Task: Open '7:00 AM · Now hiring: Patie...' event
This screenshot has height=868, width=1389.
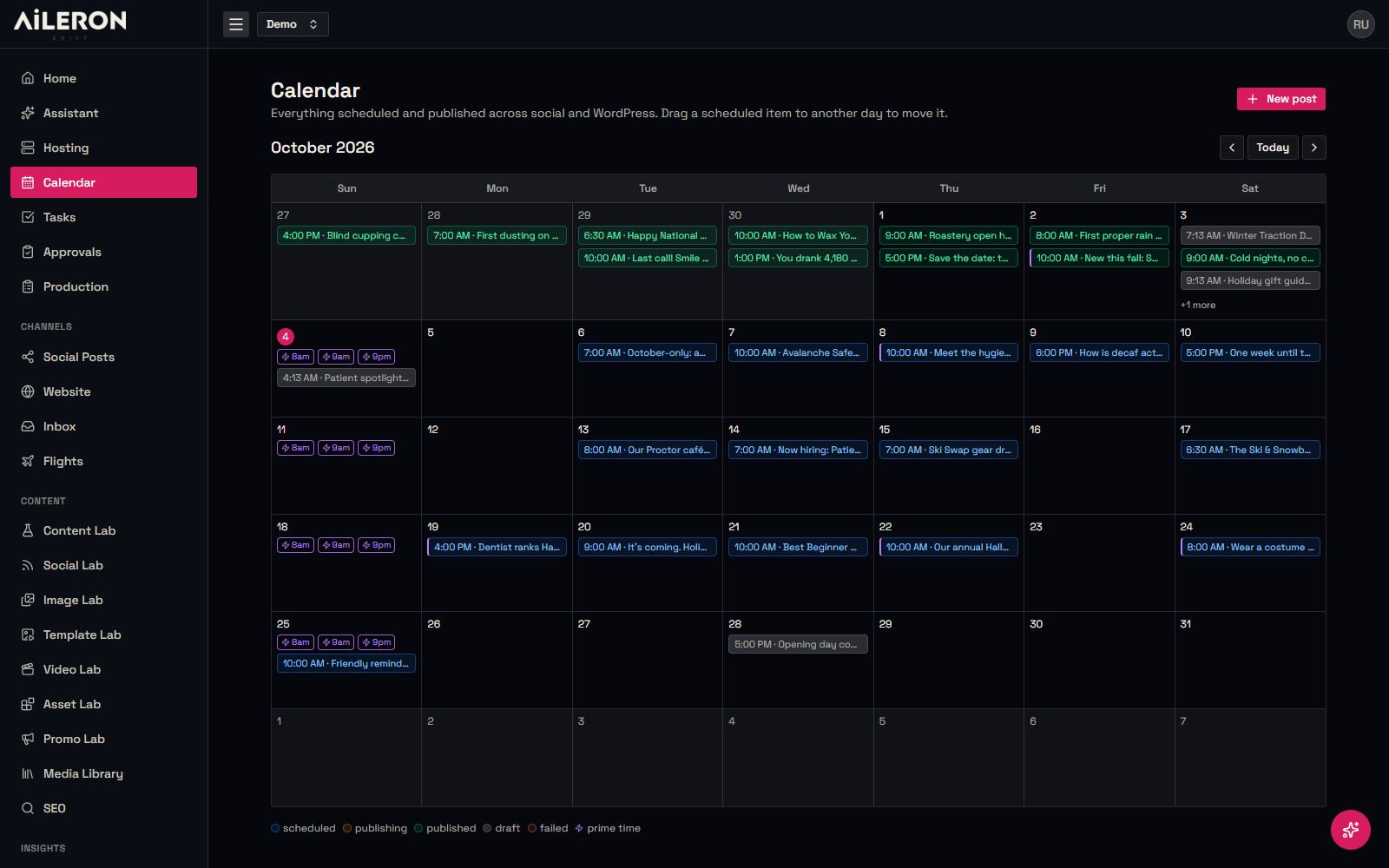Action: coord(798,450)
